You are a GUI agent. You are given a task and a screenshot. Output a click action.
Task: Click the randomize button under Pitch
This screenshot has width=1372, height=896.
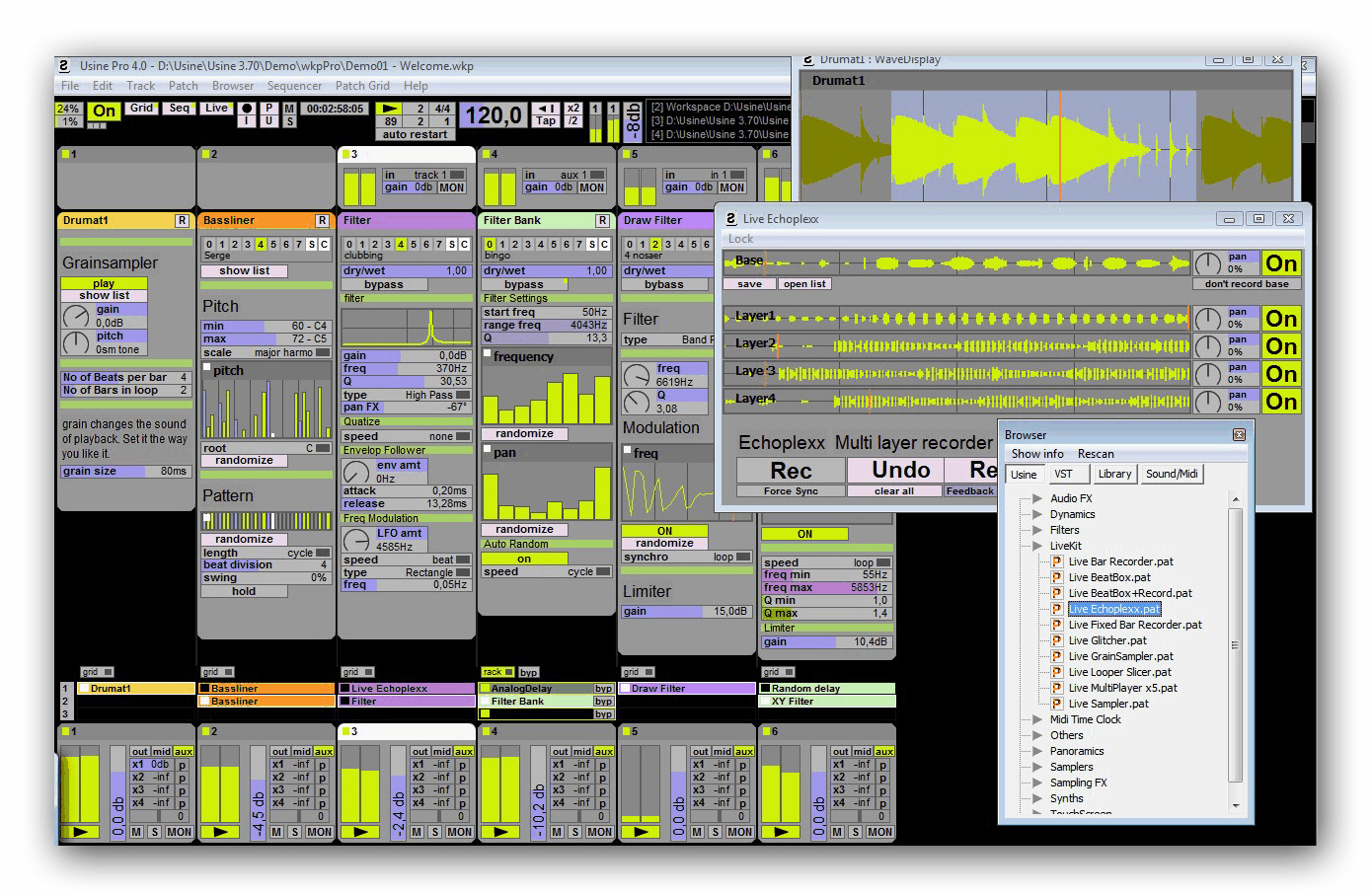click(244, 461)
